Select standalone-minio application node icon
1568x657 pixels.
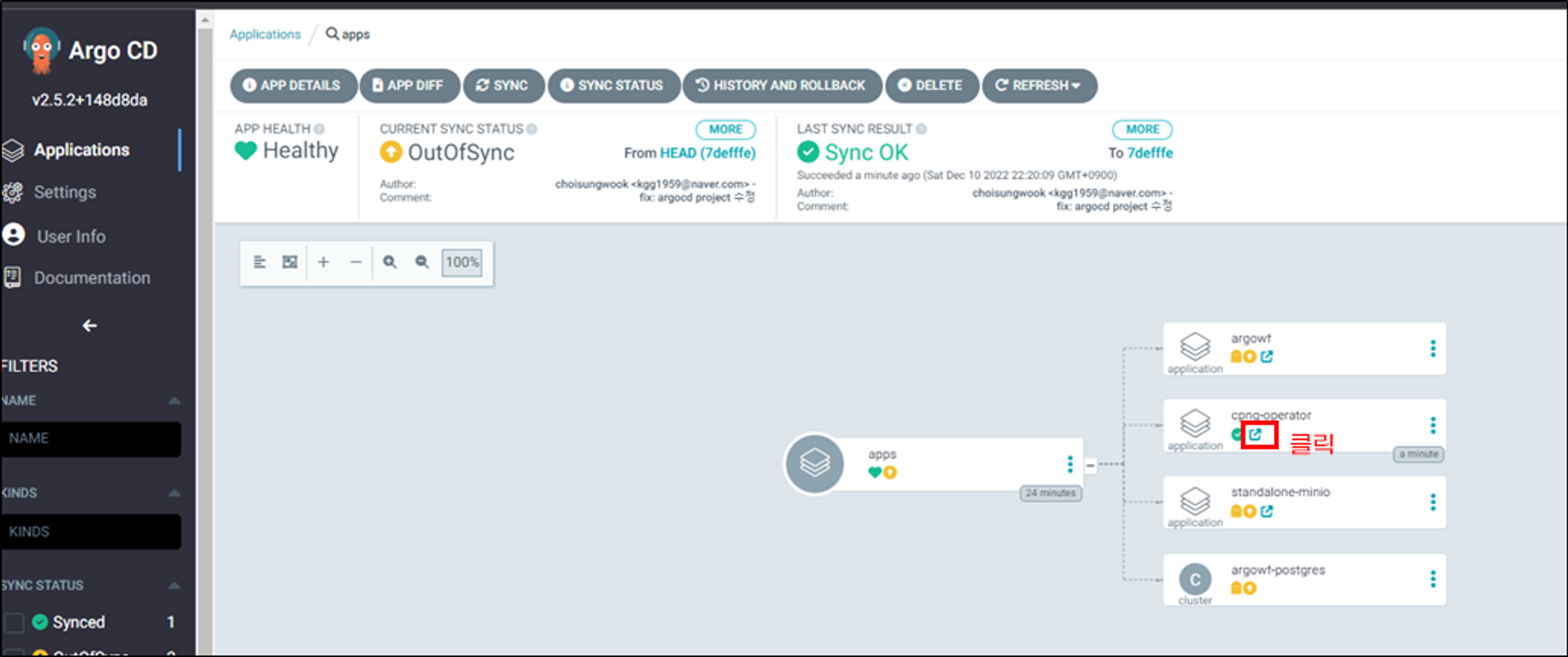[1196, 501]
